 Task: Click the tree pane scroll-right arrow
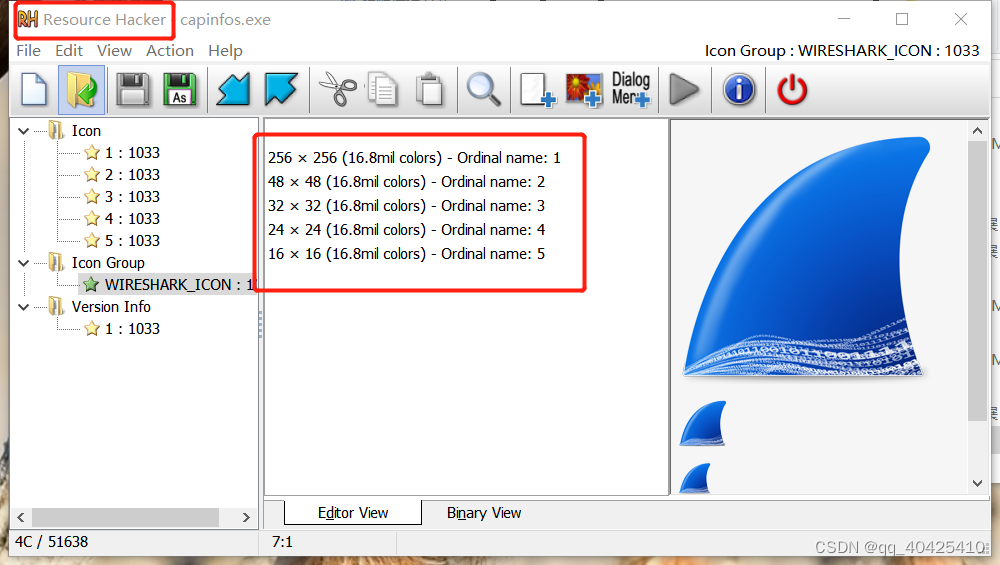[246, 517]
